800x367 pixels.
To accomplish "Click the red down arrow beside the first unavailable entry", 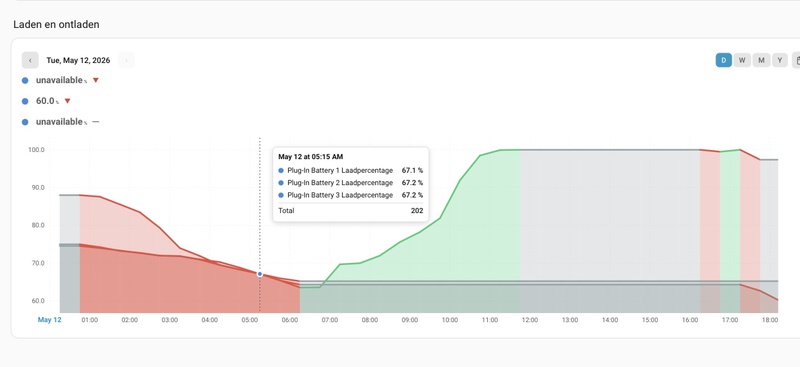I will pyautogui.click(x=95, y=80).
